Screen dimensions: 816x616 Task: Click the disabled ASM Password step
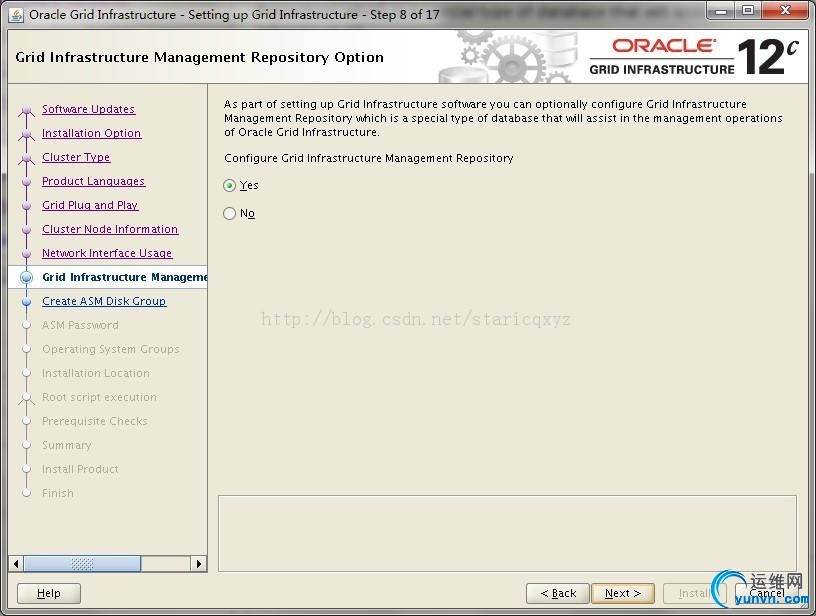(80, 325)
